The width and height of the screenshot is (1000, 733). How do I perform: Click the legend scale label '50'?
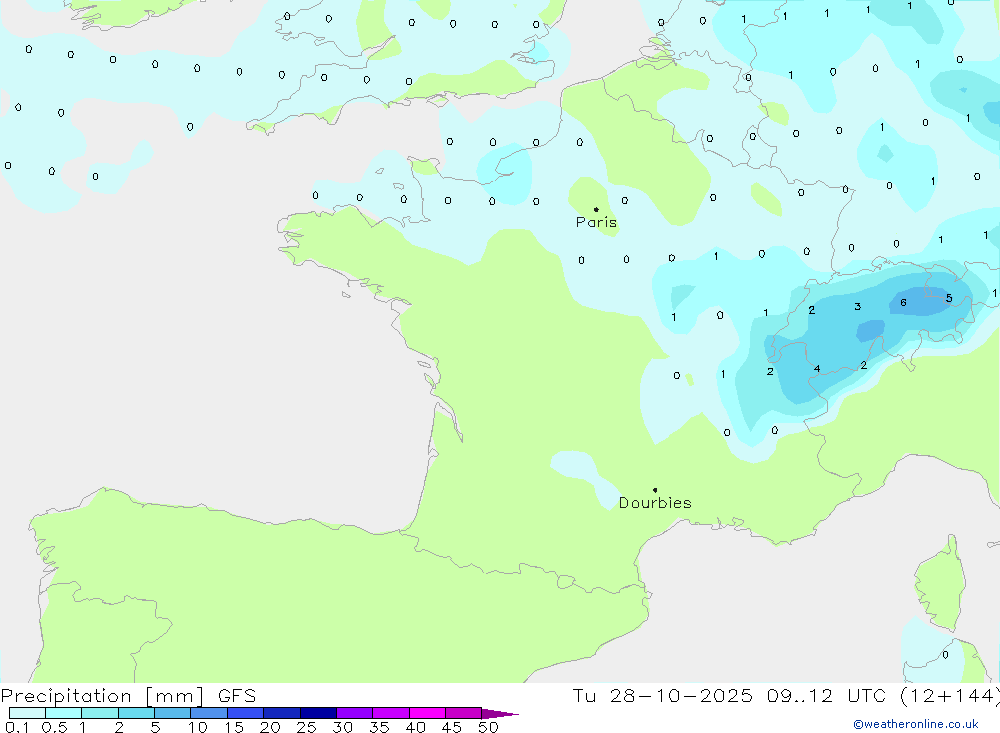[488, 727]
